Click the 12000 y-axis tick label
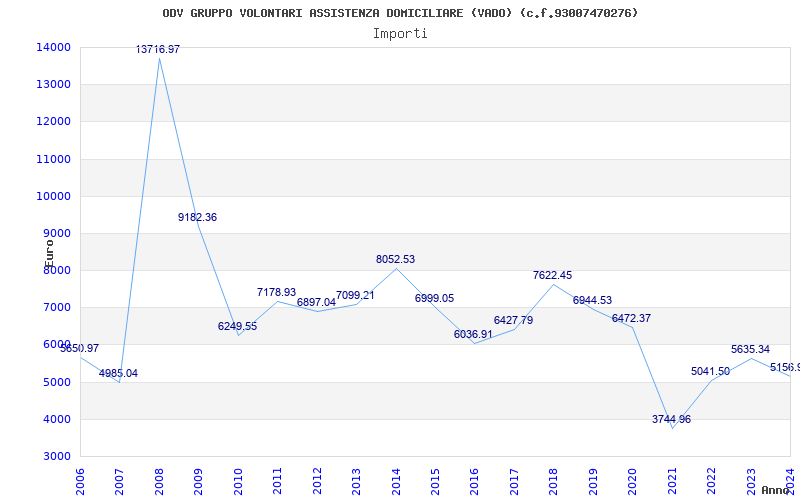 click(53, 122)
